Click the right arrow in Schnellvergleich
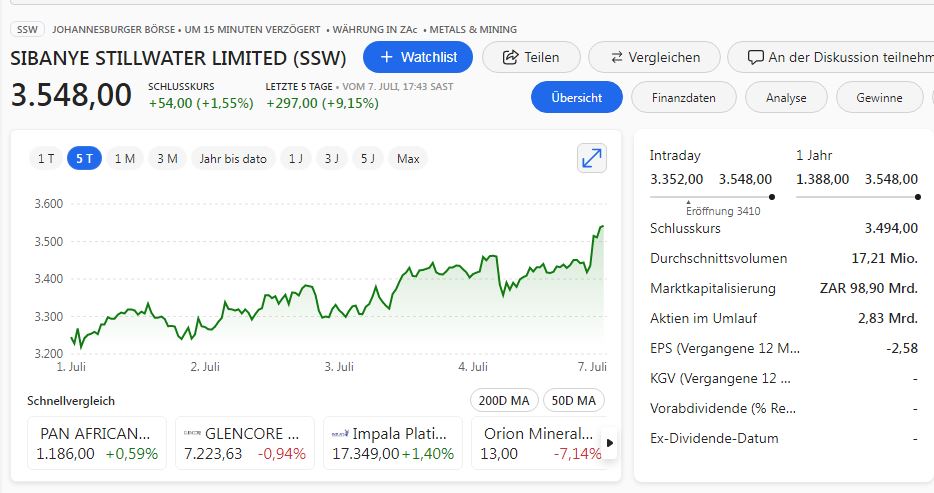This screenshot has height=493, width=934. 611,443
